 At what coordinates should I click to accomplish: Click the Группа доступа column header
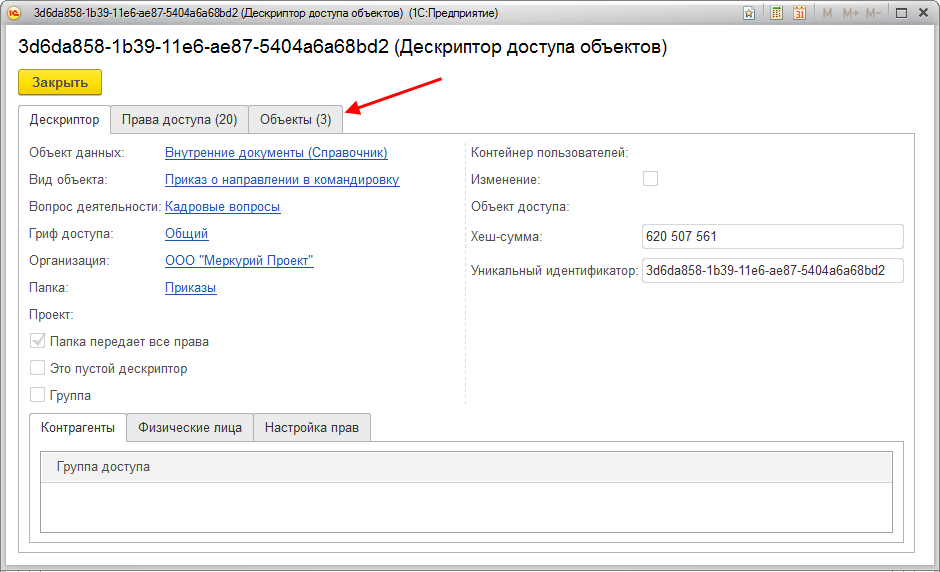[104, 467]
